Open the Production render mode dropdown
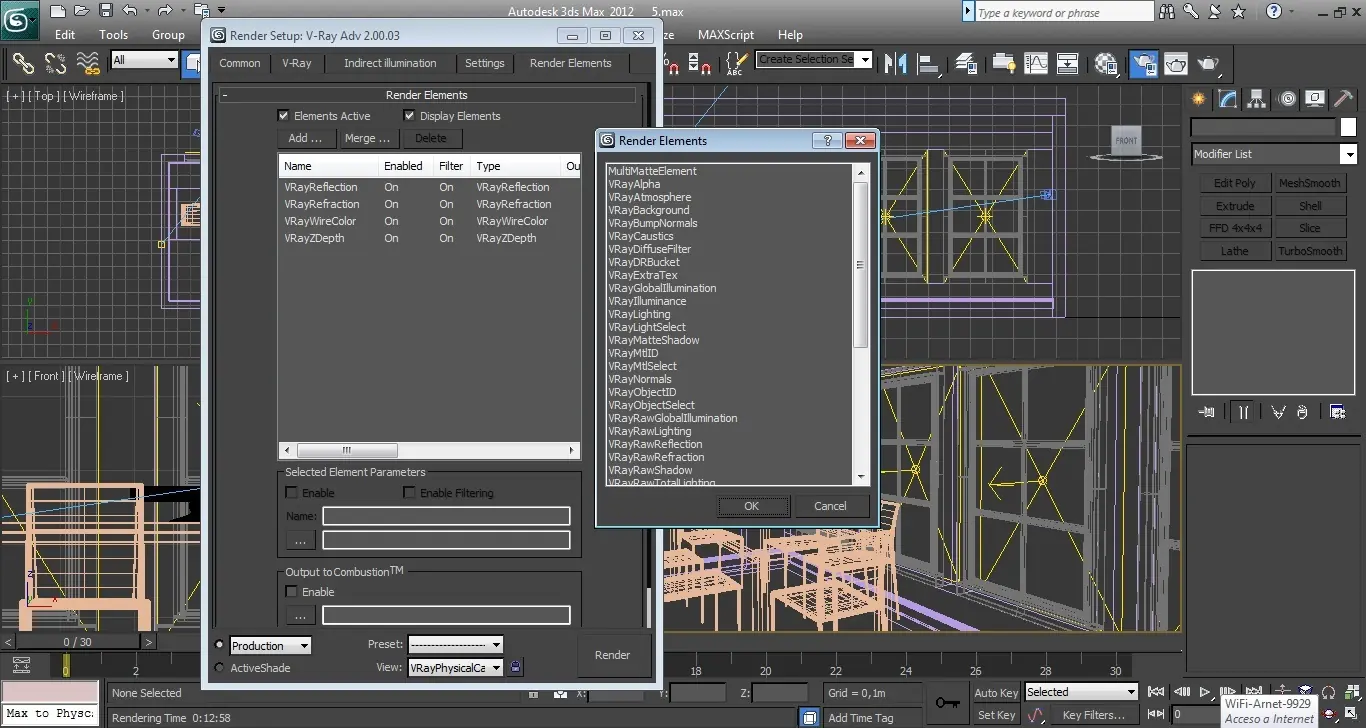 point(271,646)
